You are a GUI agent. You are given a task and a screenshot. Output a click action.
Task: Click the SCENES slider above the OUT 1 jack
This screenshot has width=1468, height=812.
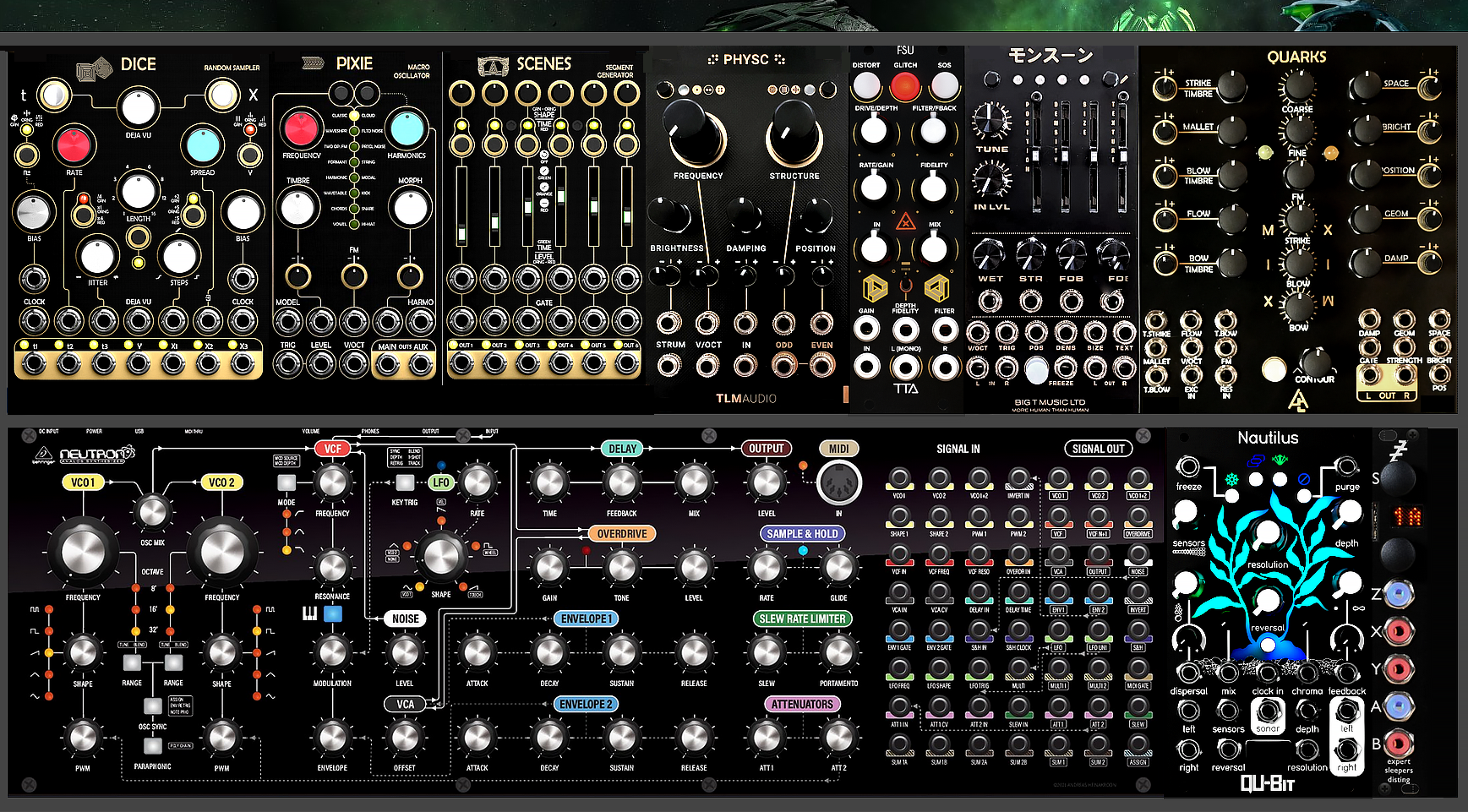tap(461, 204)
